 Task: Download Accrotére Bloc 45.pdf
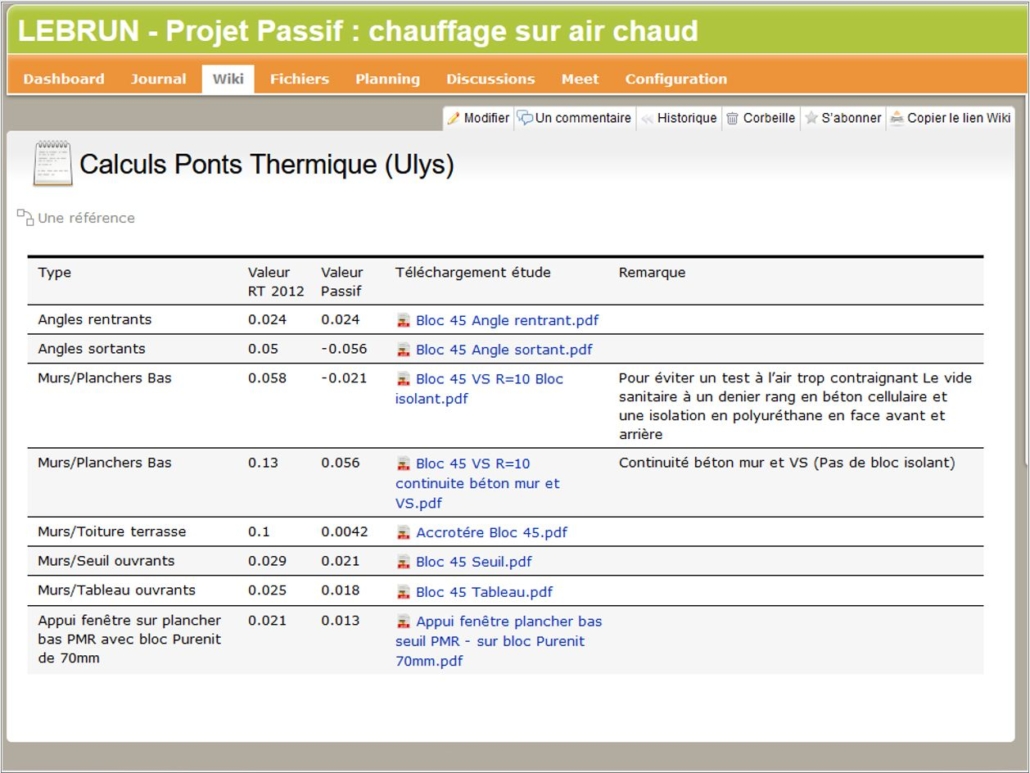click(491, 533)
